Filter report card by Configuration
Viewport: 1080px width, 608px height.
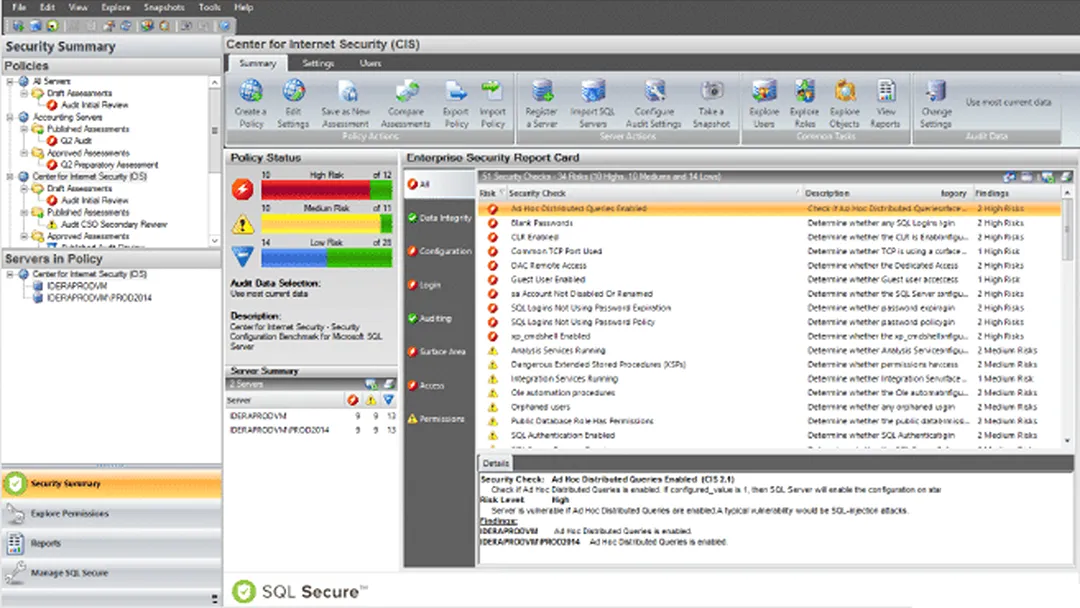[x=439, y=251]
